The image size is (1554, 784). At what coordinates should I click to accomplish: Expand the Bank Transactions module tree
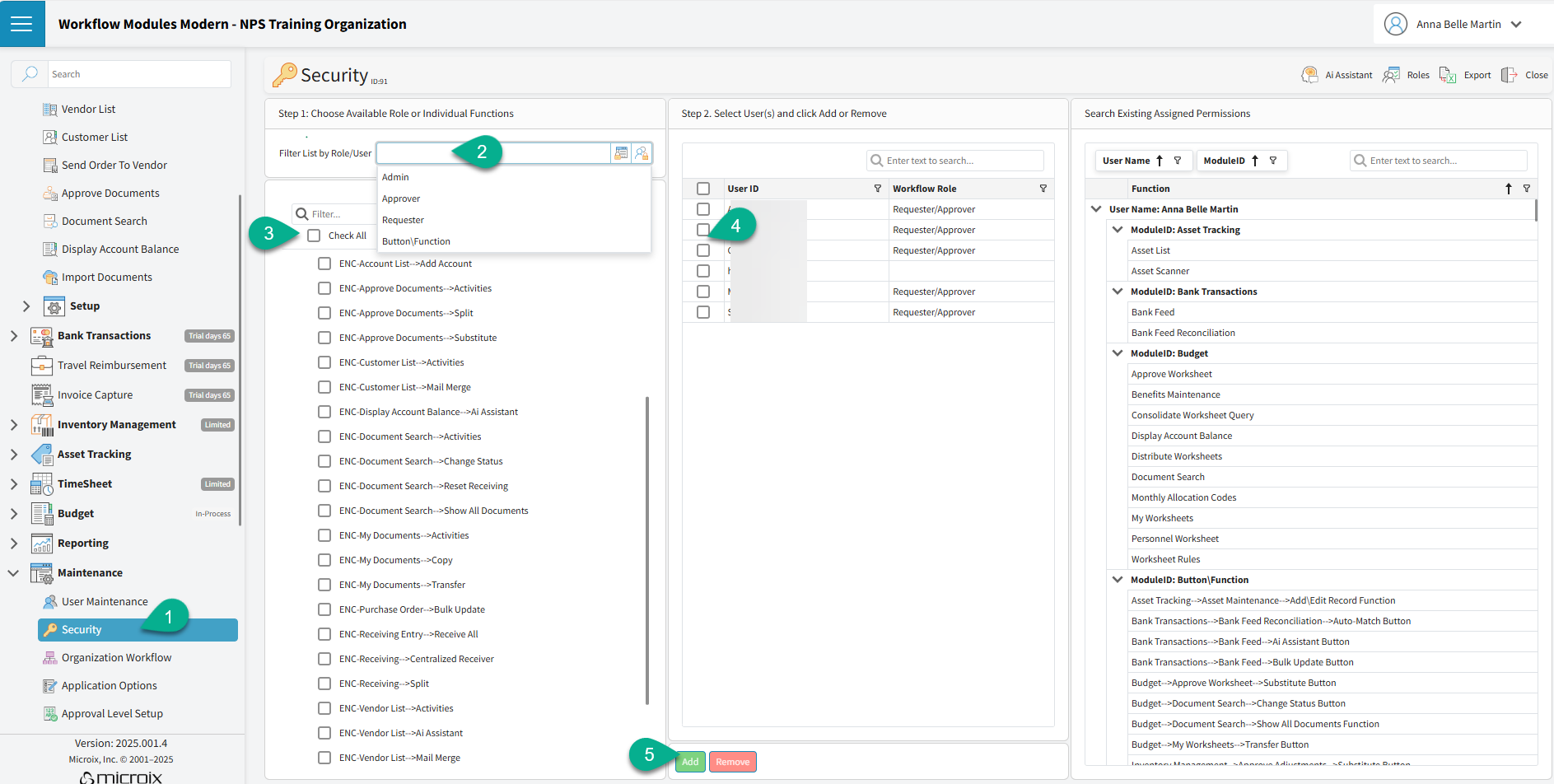point(14,336)
